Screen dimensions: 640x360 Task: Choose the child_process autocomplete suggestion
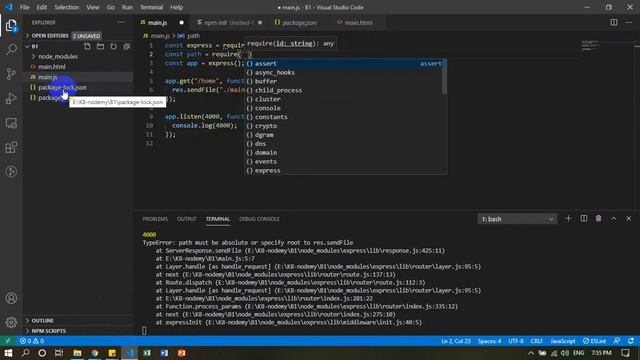[343, 90]
